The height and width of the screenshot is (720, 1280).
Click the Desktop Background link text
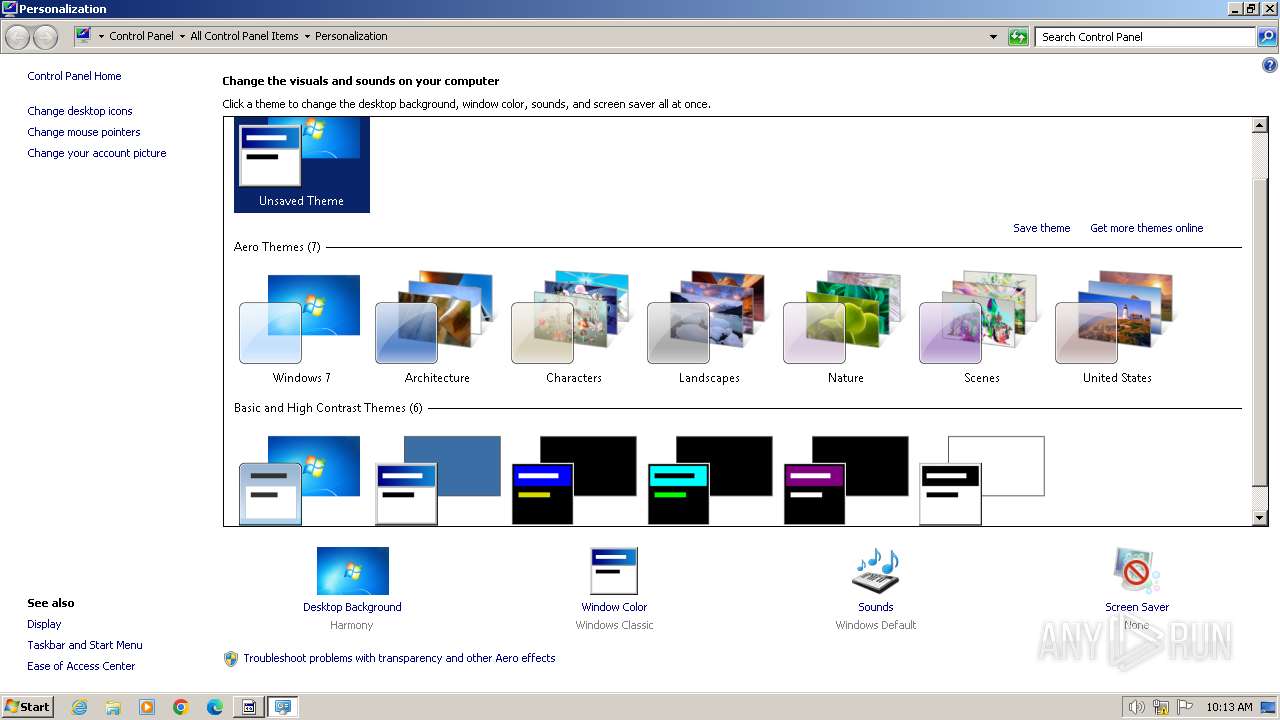tap(352, 607)
